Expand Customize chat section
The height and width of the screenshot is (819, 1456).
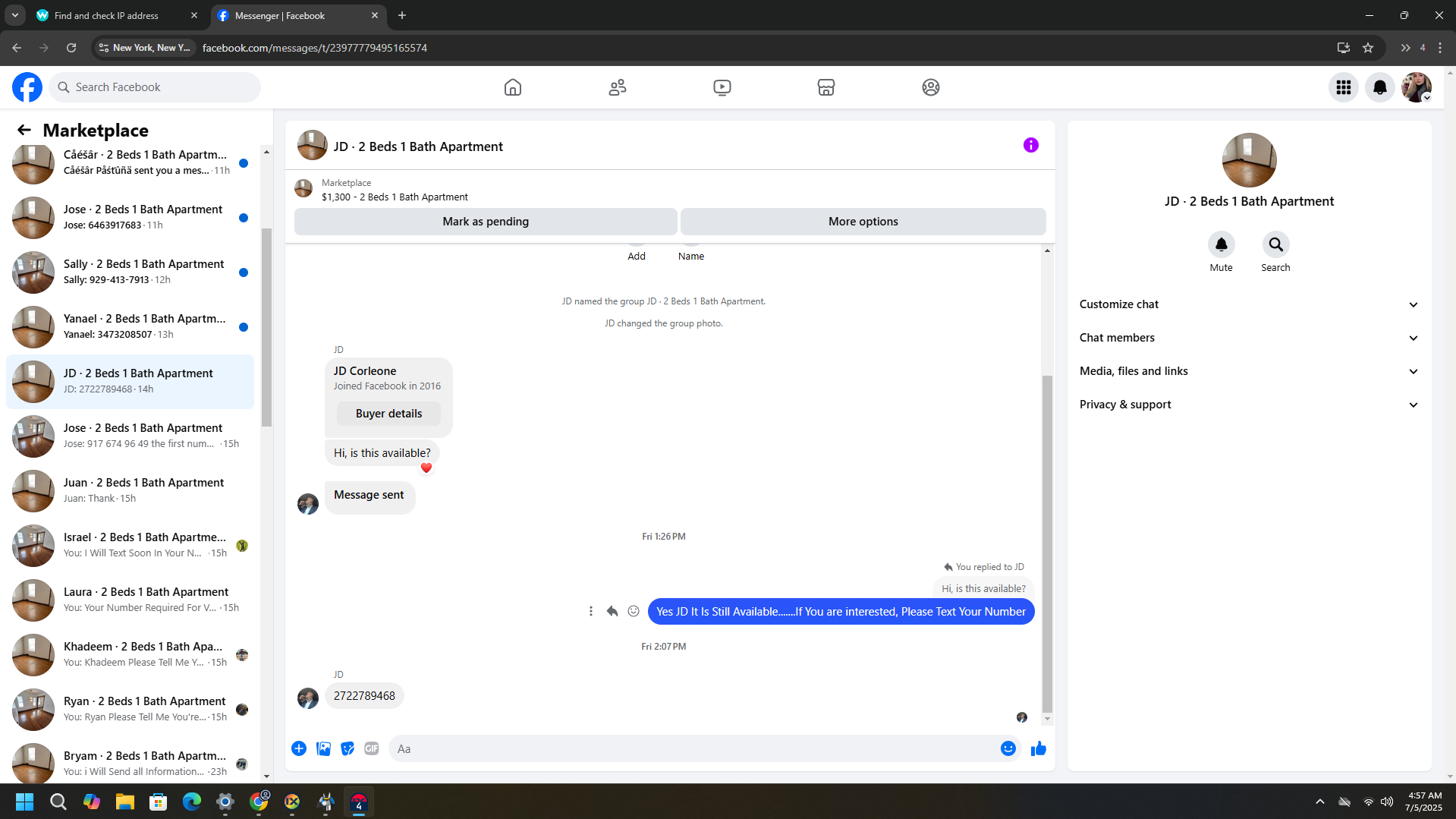[x=1249, y=304]
